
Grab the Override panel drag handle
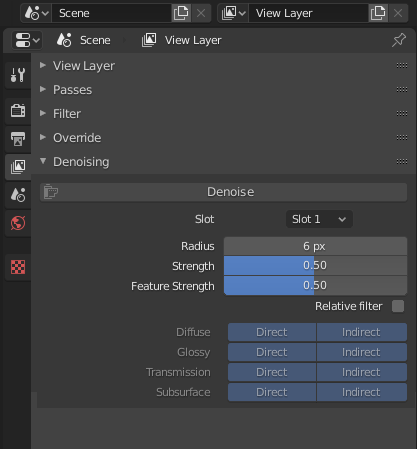point(402,138)
